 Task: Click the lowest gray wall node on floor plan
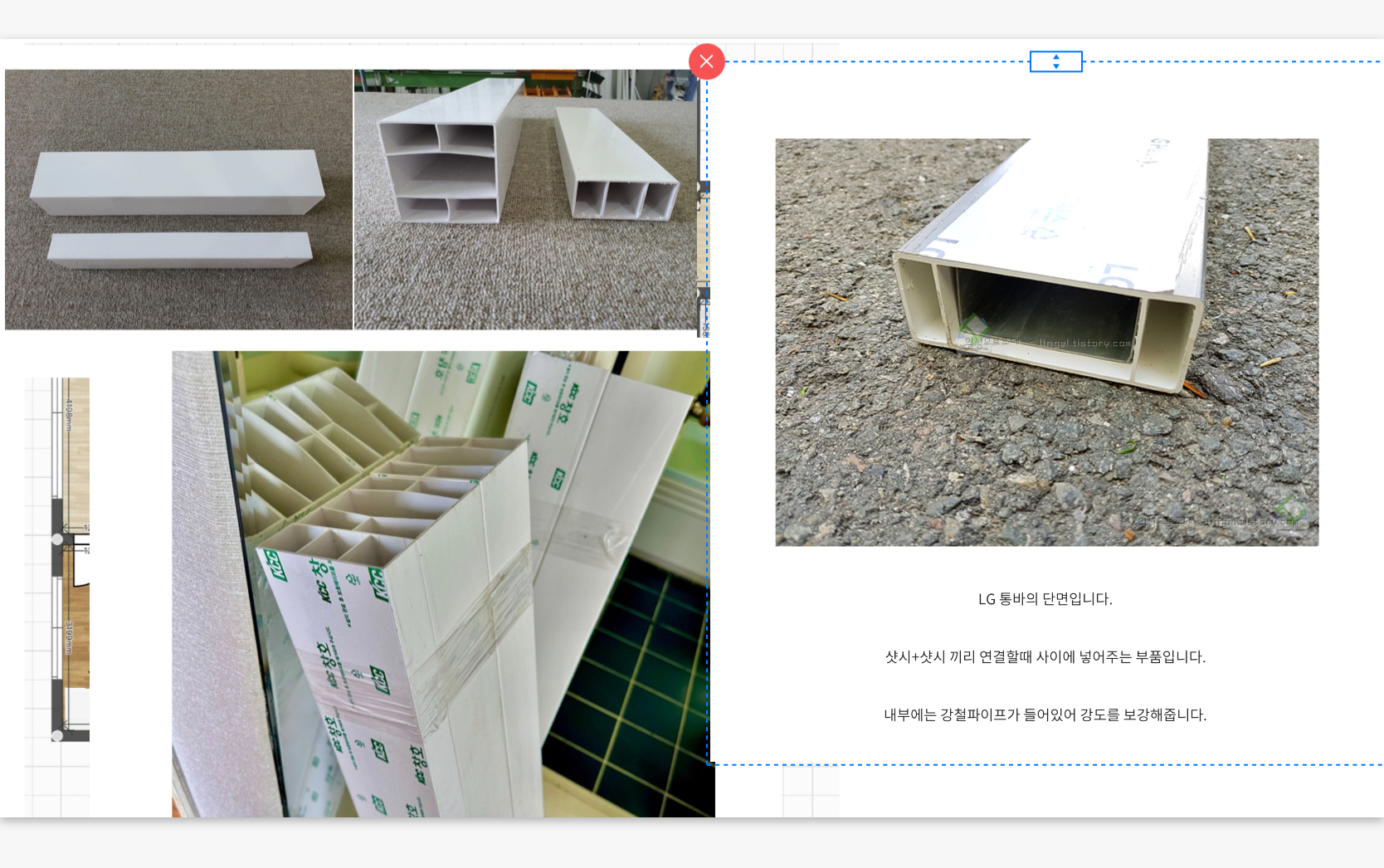(57, 735)
